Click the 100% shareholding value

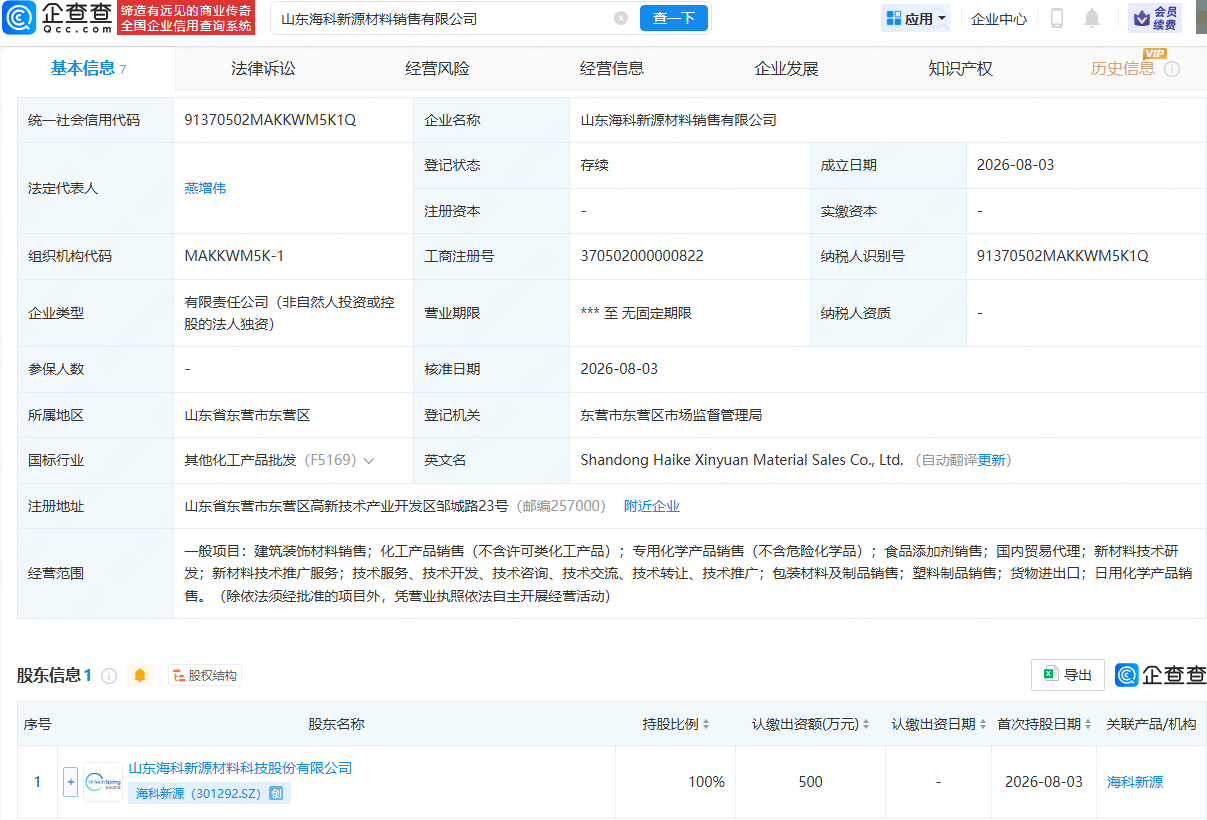click(x=706, y=782)
